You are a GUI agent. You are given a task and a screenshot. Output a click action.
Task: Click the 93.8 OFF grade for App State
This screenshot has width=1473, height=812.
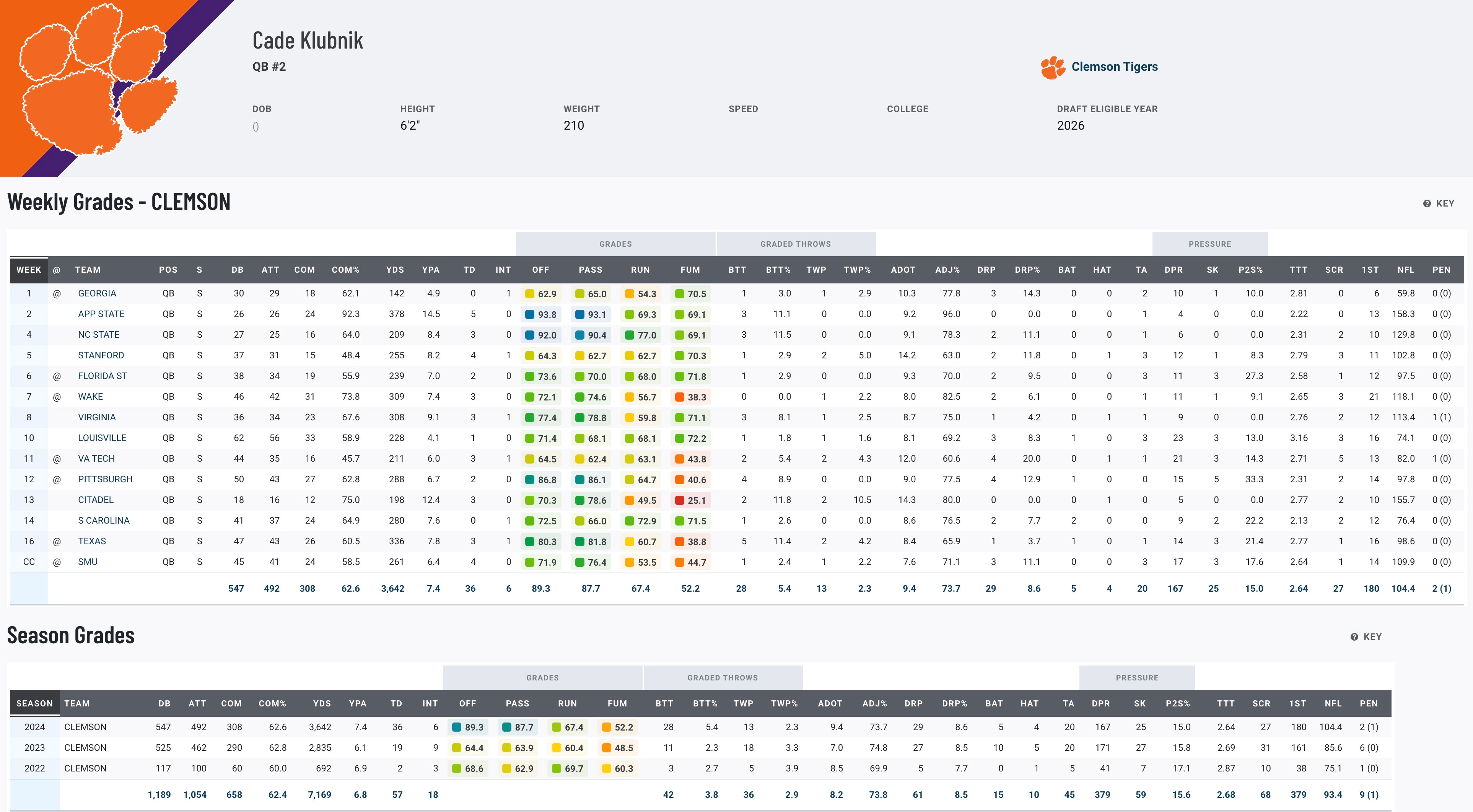click(541, 314)
